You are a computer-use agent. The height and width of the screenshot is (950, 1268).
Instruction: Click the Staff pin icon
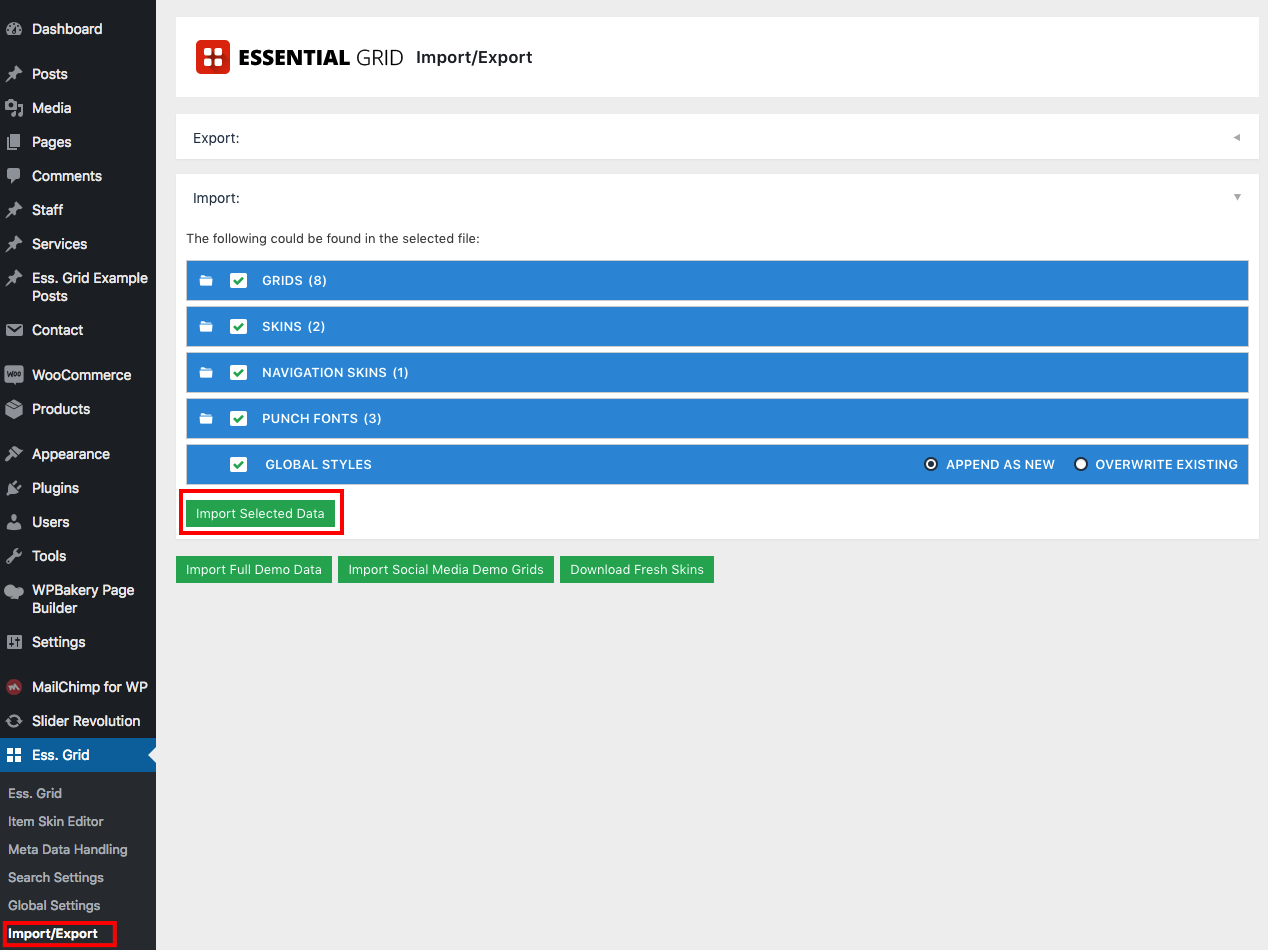[x=14, y=210]
